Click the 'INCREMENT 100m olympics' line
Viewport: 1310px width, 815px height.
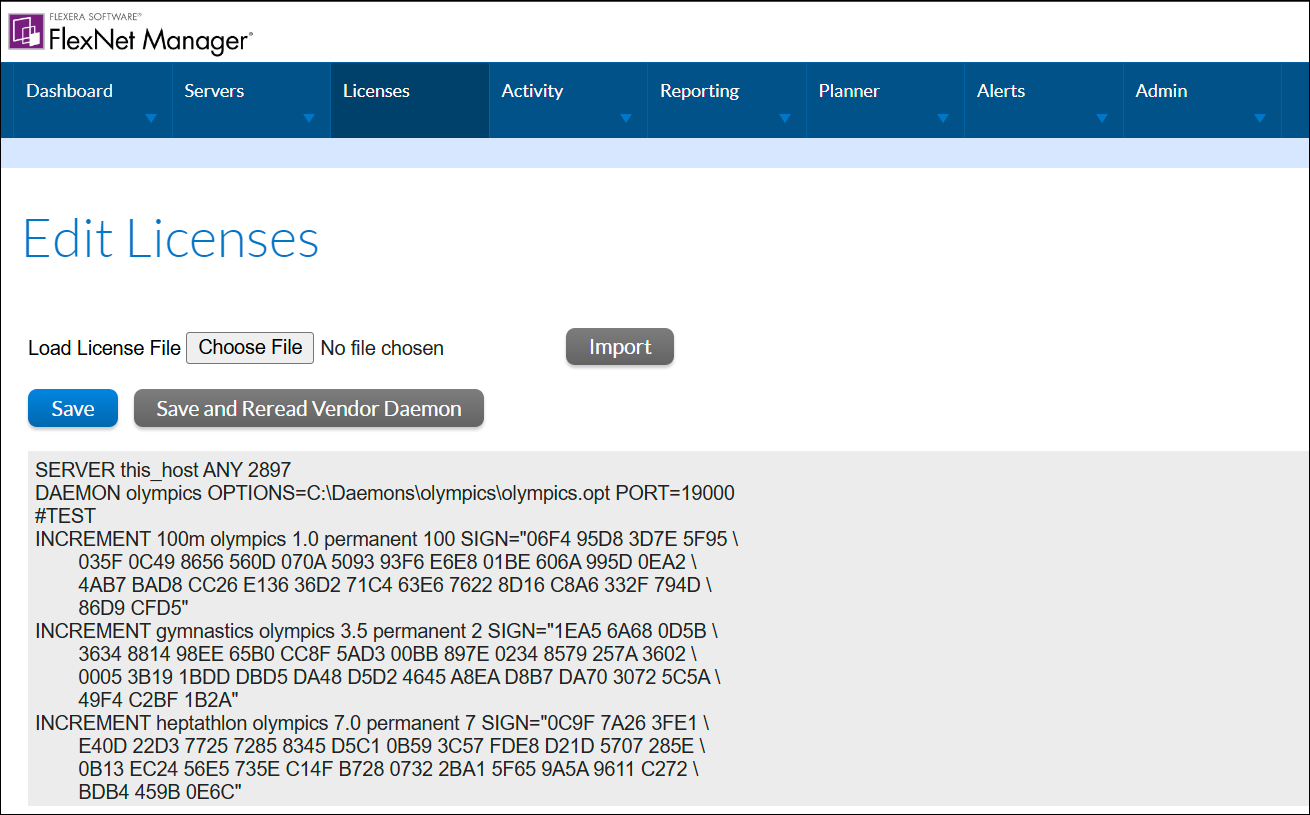click(x=387, y=539)
